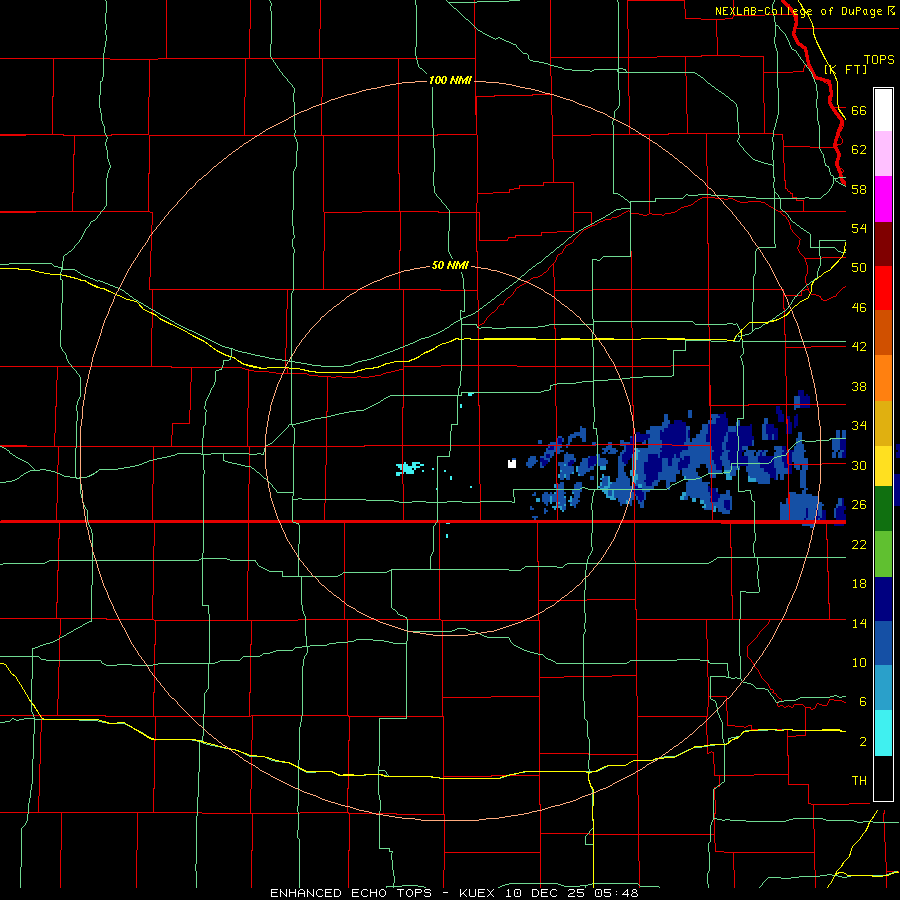The height and width of the screenshot is (900, 900).
Task: Click the 10 DEC 25 date stamp
Action: click(x=546, y=893)
